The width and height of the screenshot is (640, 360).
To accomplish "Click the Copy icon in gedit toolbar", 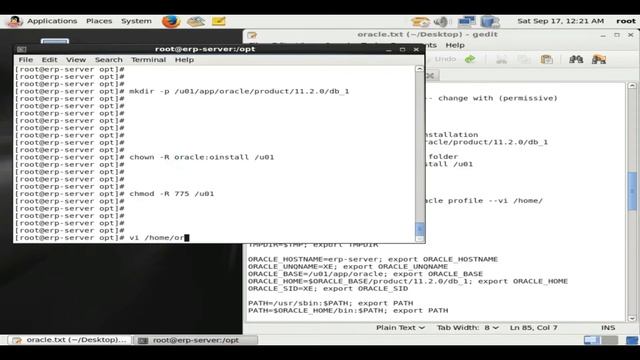I will [x=524, y=60].
